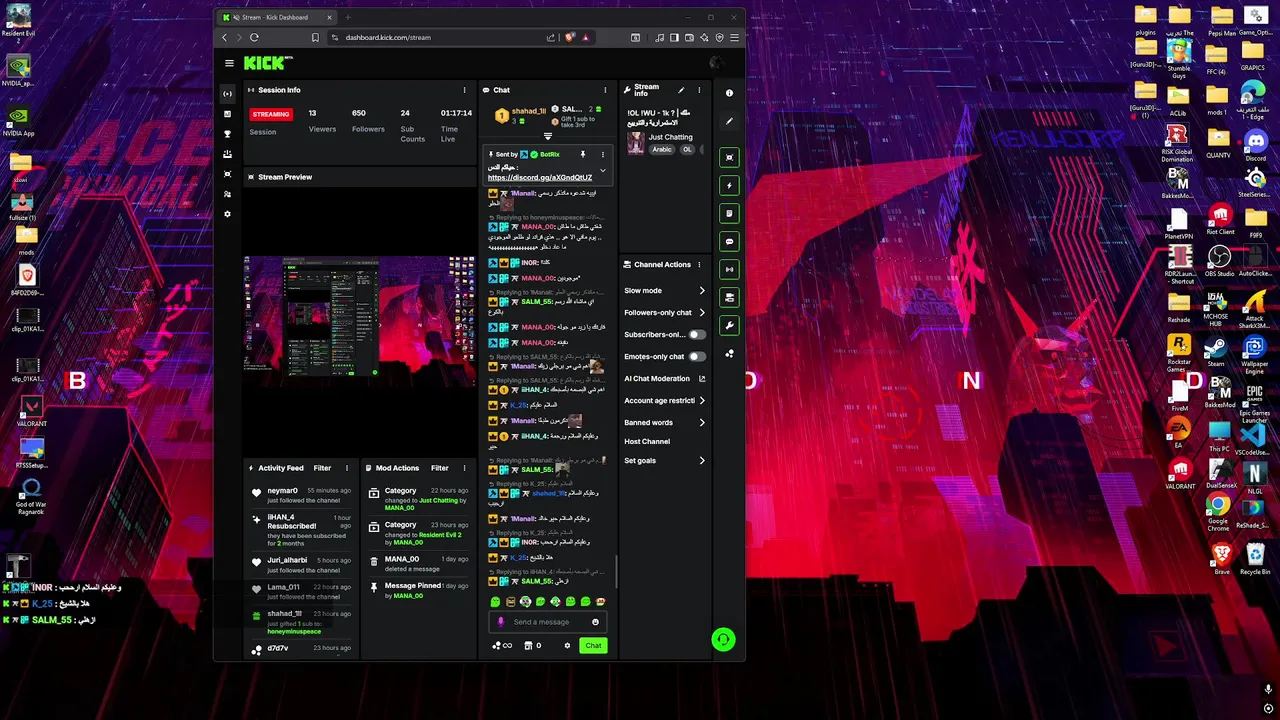Open VALORANT shortcut on left desktop side
The height and width of the screenshot is (720, 1280).
point(31,410)
